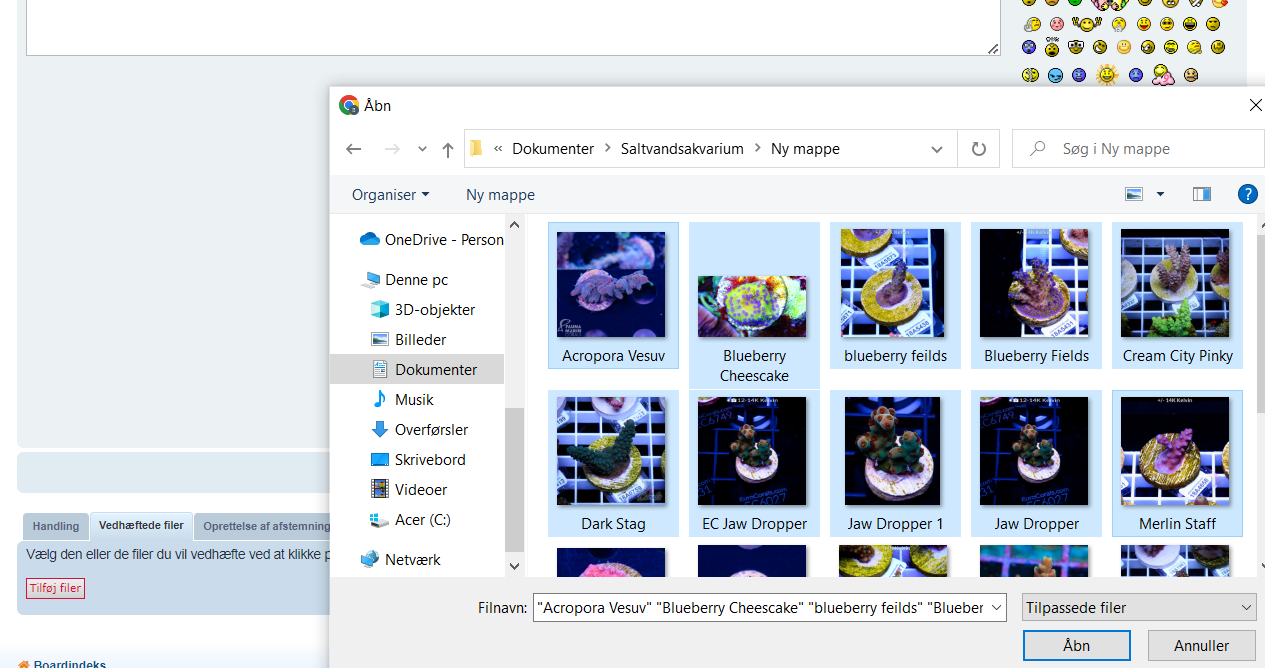Expand the view options dropdown arrow

pos(1160,194)
